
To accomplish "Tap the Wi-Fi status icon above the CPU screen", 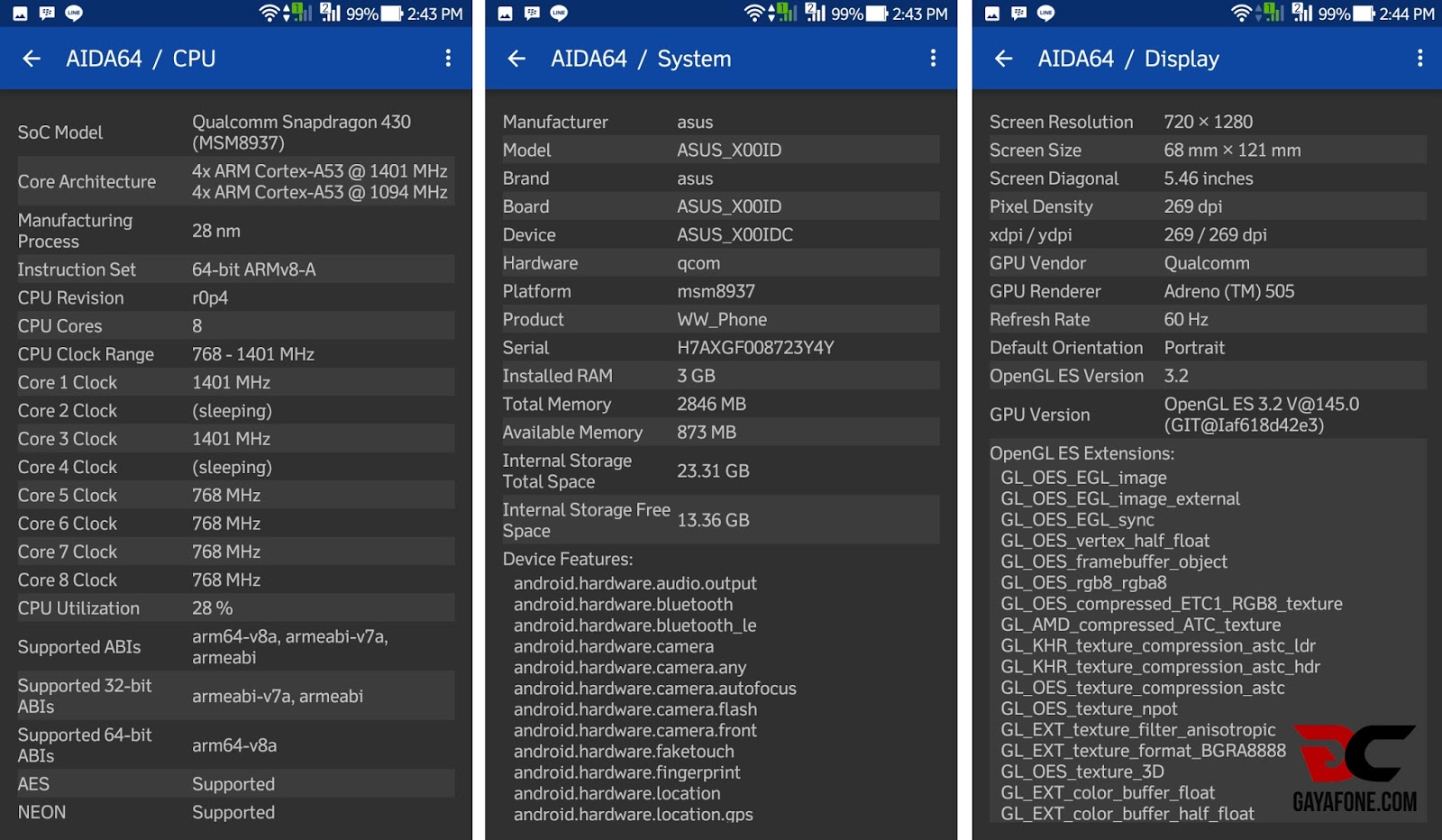I will coord(269,14).
